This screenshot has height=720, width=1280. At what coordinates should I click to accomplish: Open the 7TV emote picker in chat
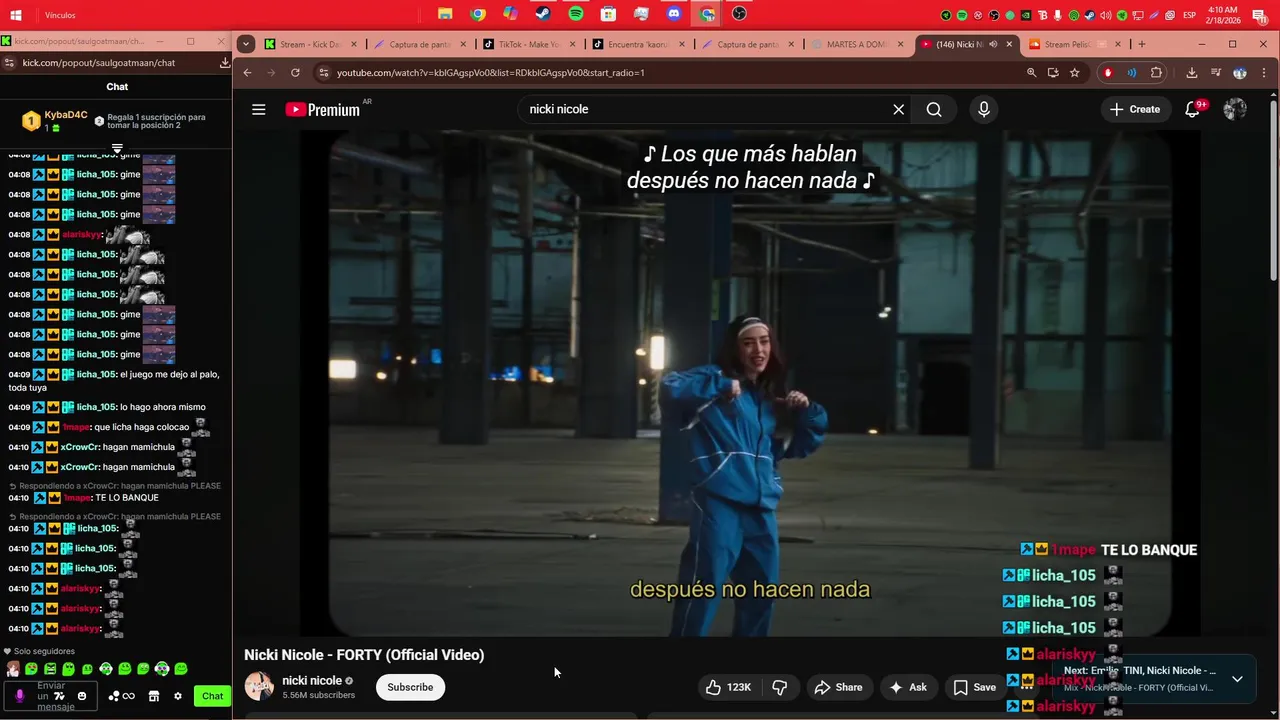[59, 696]
